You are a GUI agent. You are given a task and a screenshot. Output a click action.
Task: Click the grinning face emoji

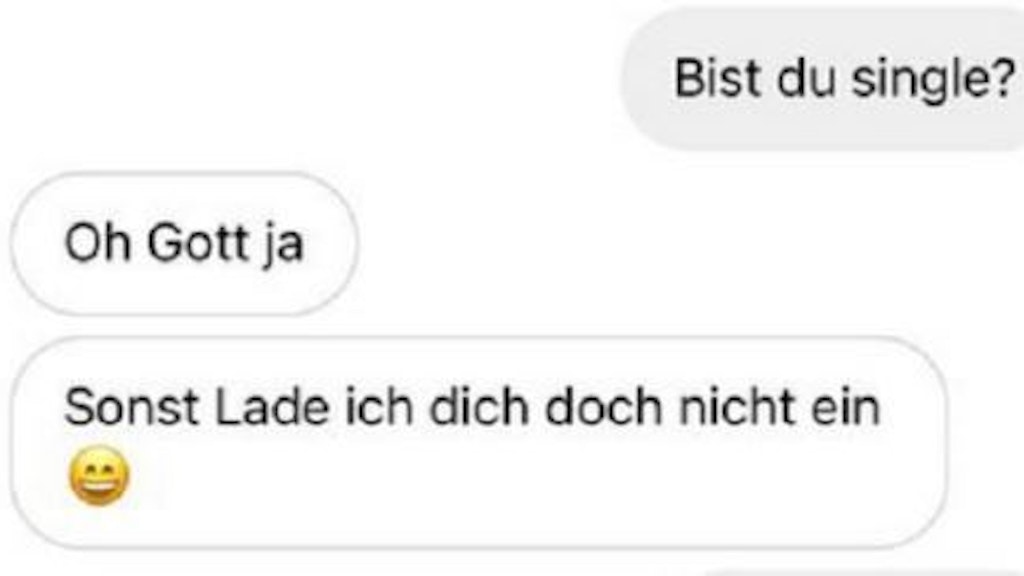point(99,475)
